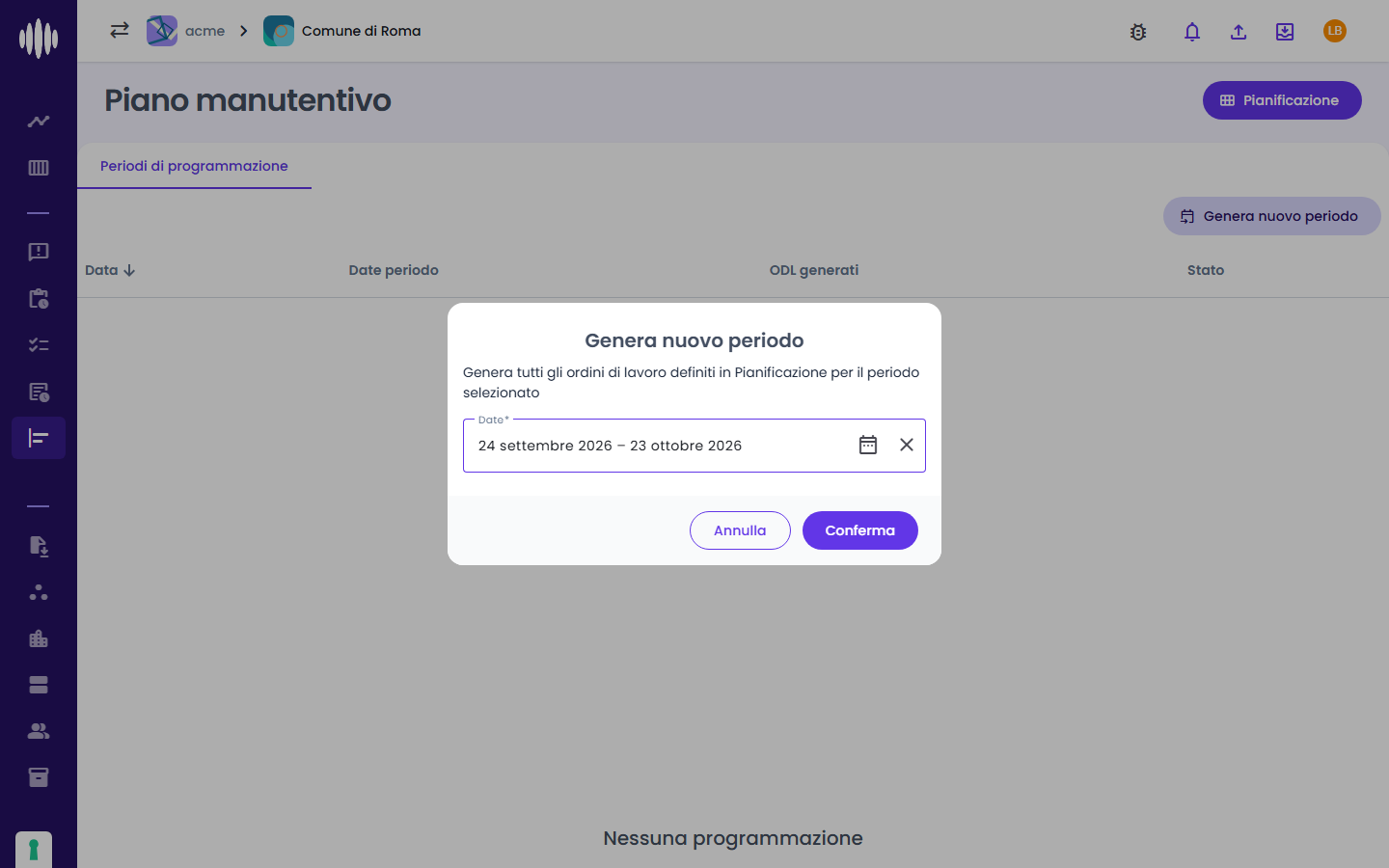This screenshot has height=868, width=1389.
Task: Open the archive box sidebar icon
Action: [39, 777]
